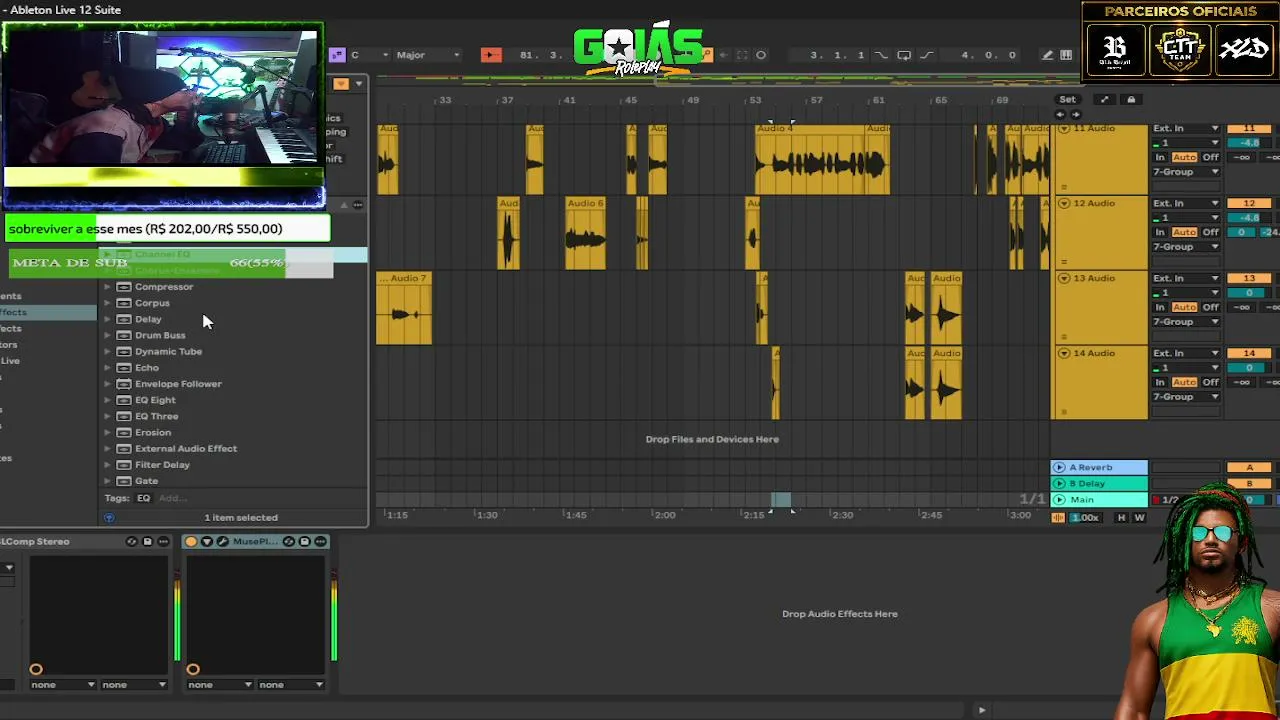Click the A Reverb return button

[1249, 467]
